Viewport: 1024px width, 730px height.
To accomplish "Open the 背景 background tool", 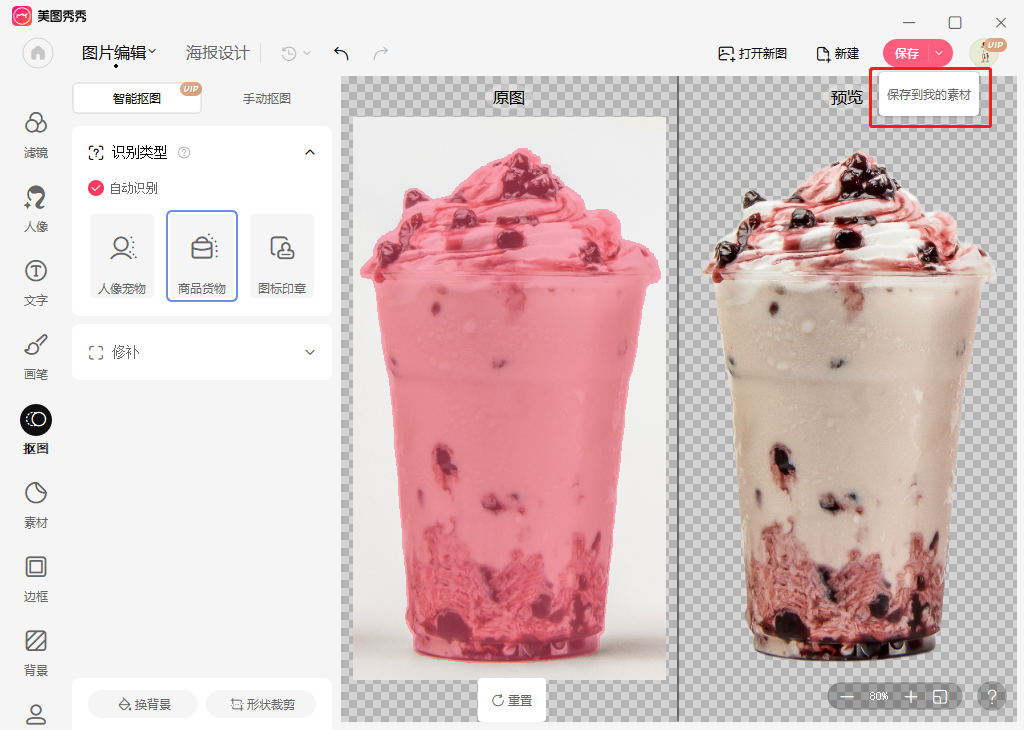I will pyautogui.click(x=36, y=652).
